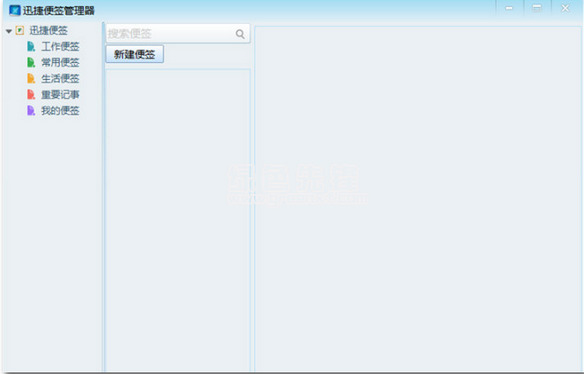Viewport: 584px width, 374px height.
Task: Collapse the 迅捷便签 tree arrow
Action: point(9,31)
